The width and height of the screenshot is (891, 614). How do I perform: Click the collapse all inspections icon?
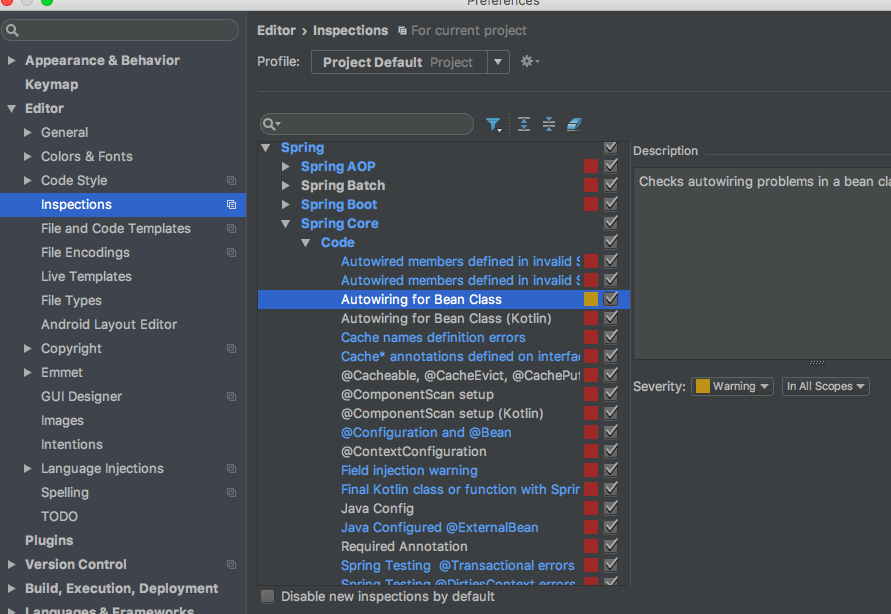[x=549, y=124]
